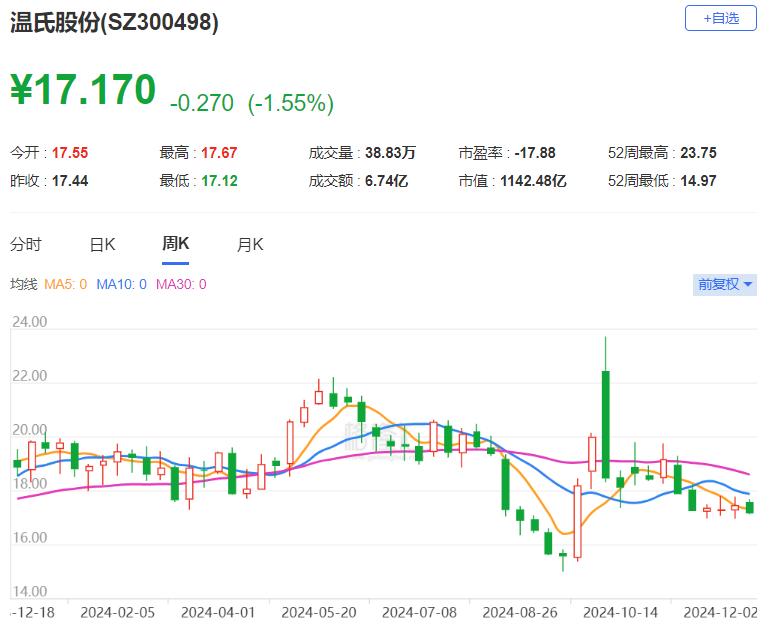This screenshot has height=627, width=778.
Task: Click the price change percentage (-1.55%)
Action: pos(291,103)
